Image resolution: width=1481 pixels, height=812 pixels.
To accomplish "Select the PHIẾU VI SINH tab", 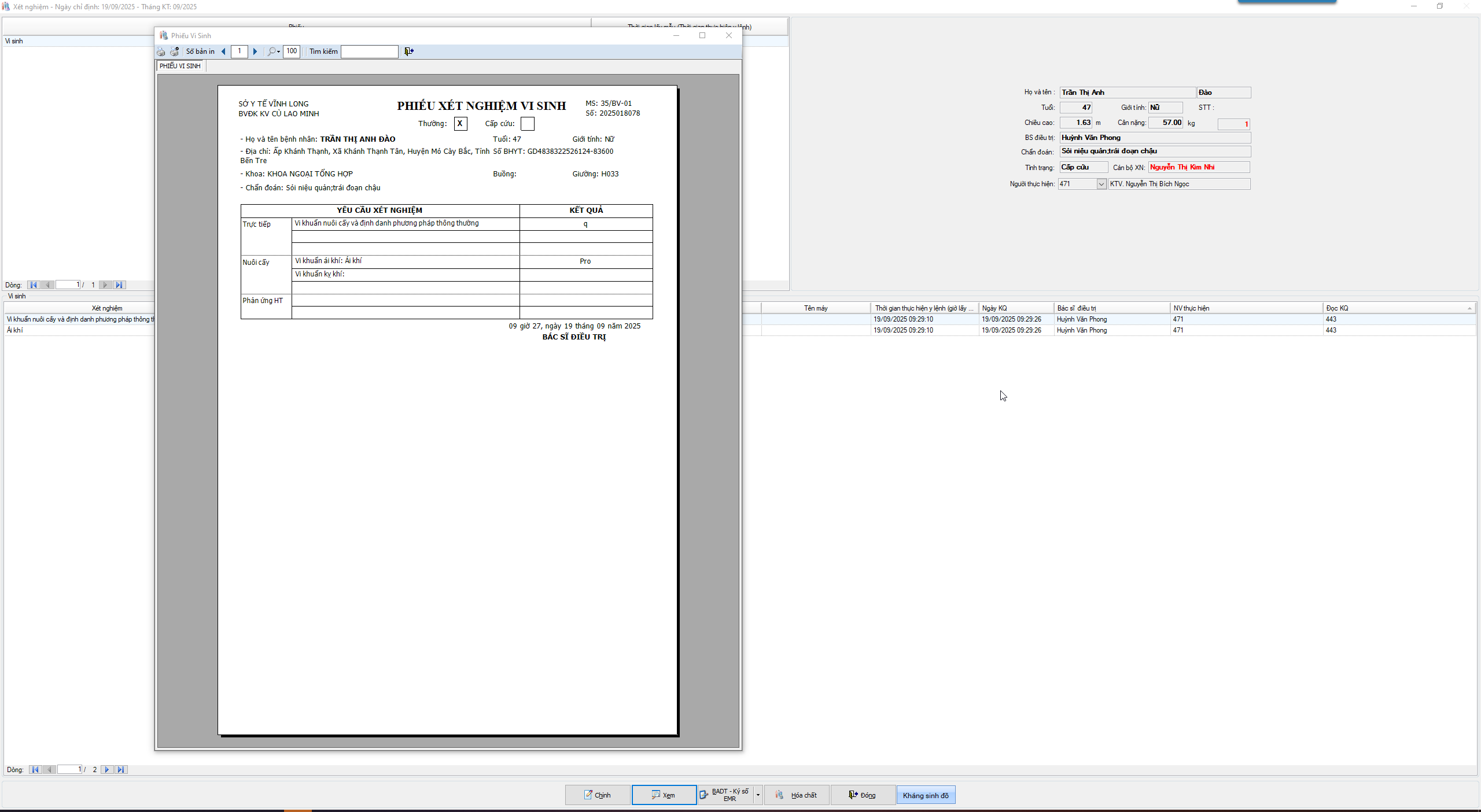I will click(x=180, y=66).
